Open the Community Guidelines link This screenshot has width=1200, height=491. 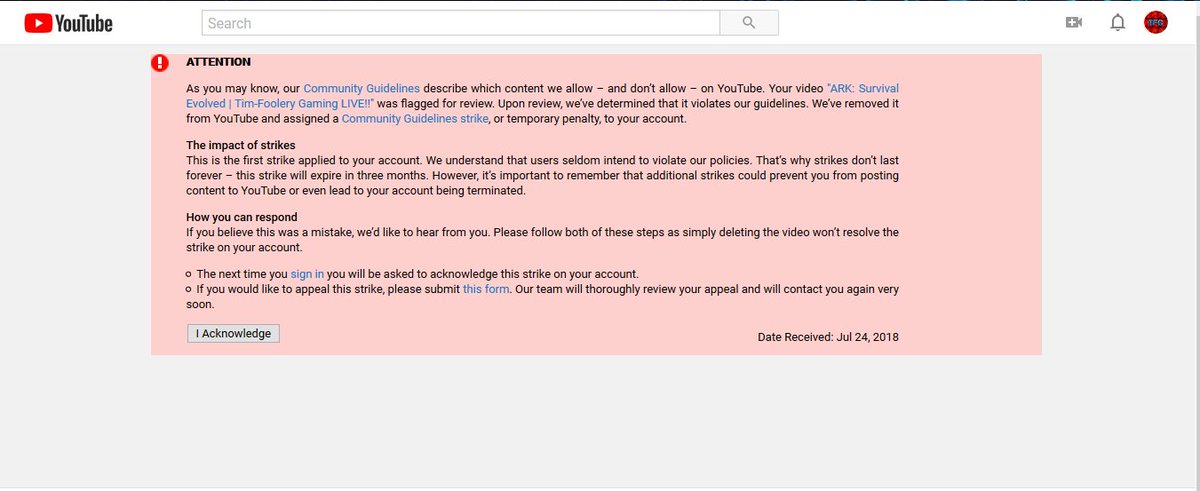(x=361, y=88)
